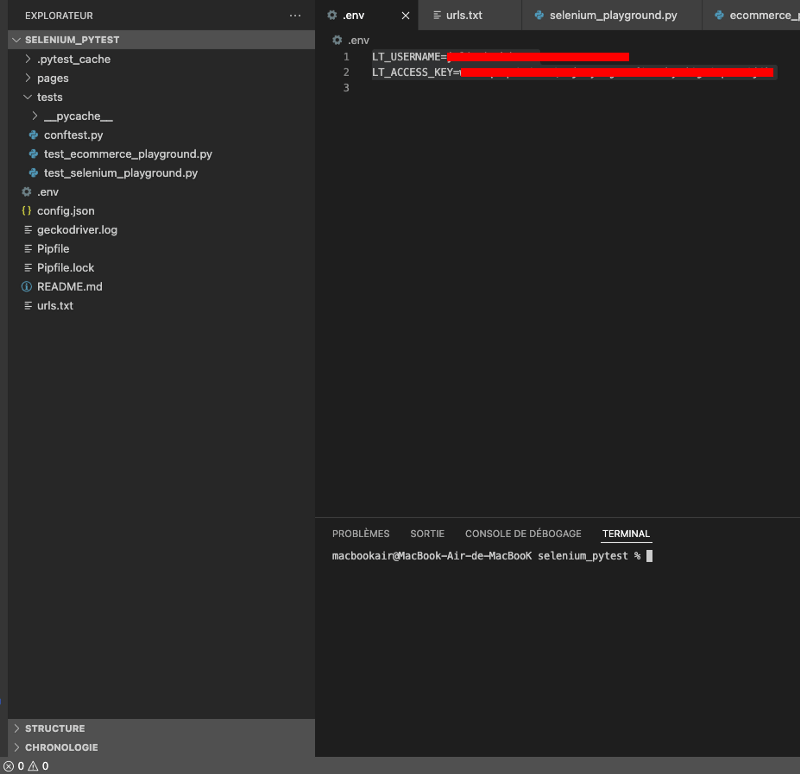Click the Python icon next to conftest.py
Viewport: 800px width, 774px height.
33,135
